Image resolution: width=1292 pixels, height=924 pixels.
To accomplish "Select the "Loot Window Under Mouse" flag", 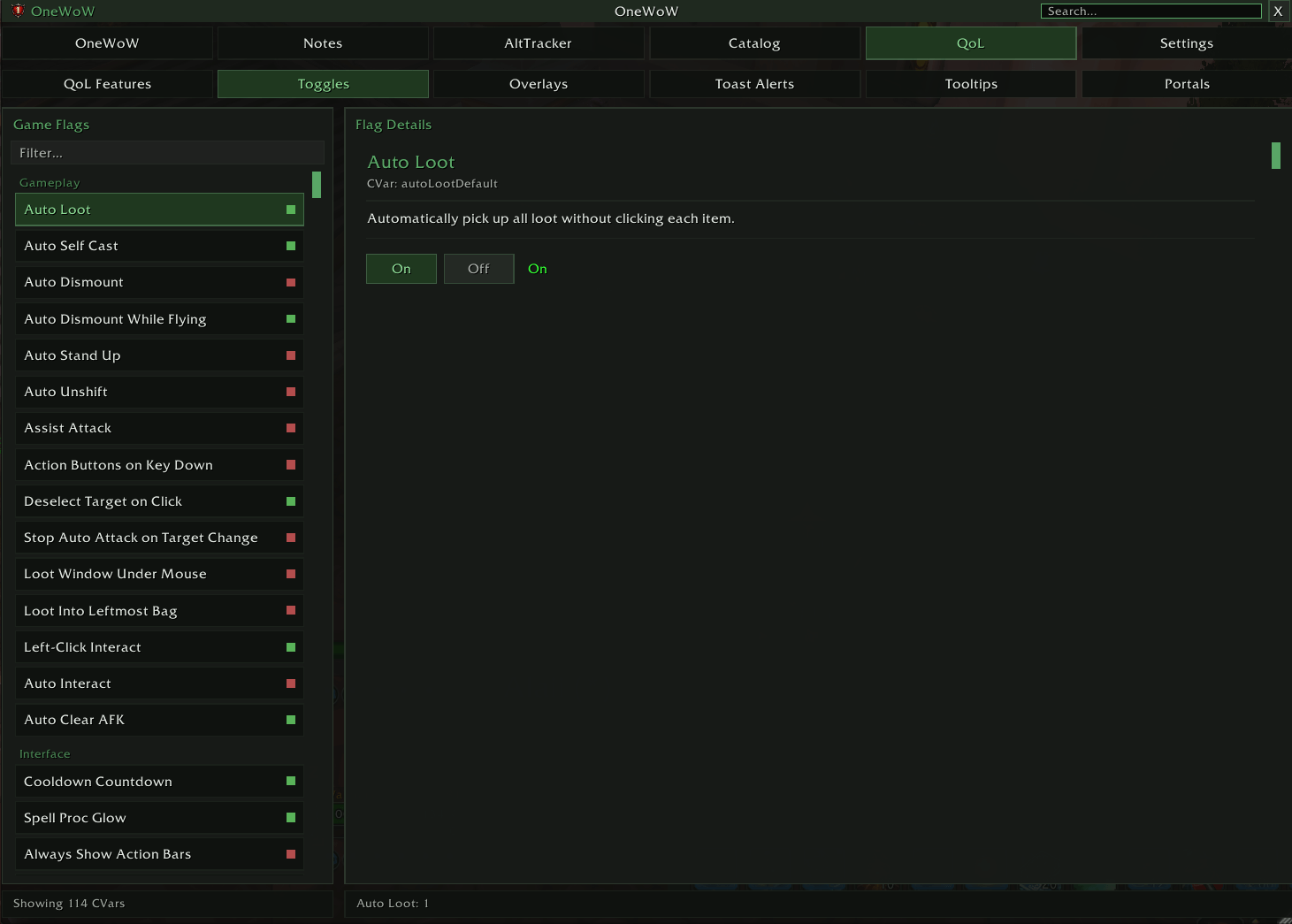I will pyautogui.click(x=159, y=574).
